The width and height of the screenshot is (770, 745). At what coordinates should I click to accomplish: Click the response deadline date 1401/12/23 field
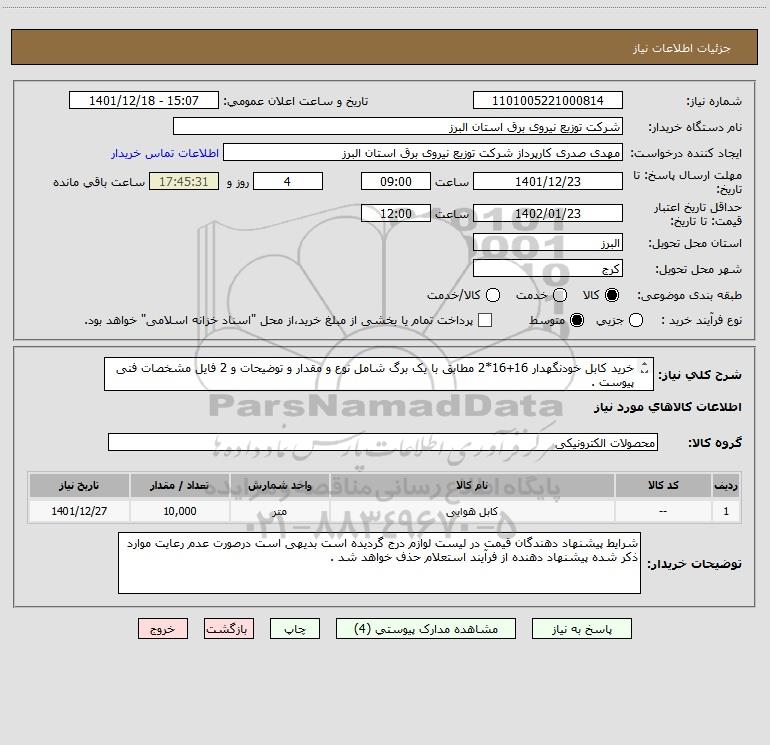click(x=548, y=181)
